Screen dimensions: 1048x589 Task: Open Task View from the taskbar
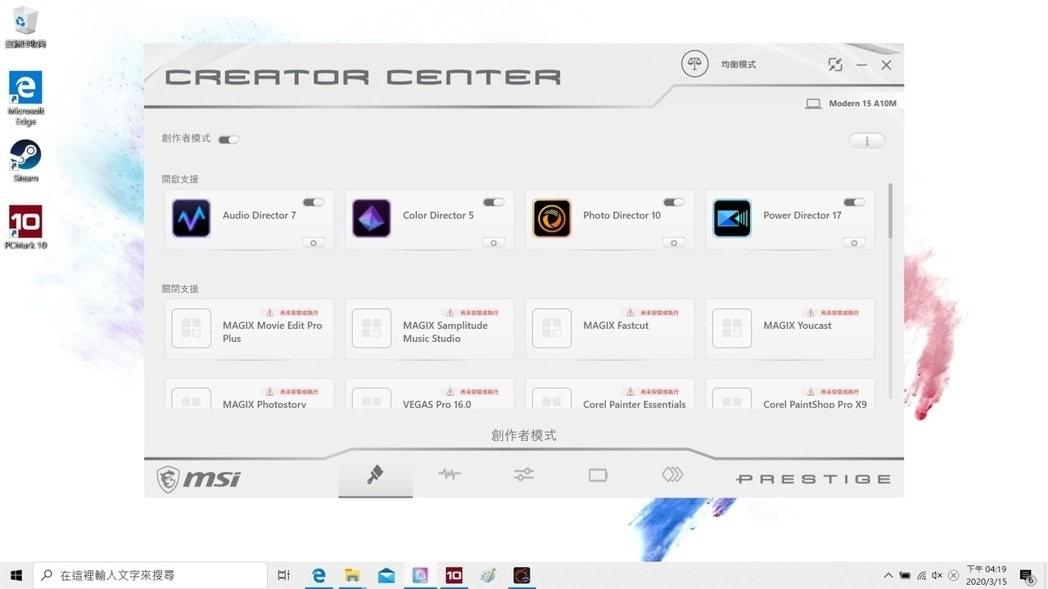pos(283,575)
